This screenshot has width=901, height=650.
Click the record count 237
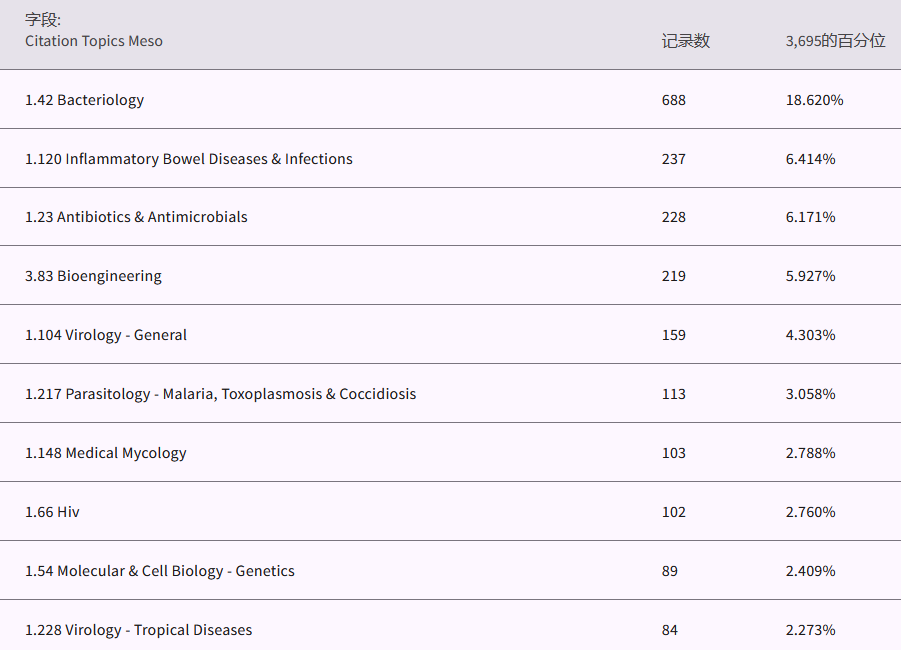(673, 159)
